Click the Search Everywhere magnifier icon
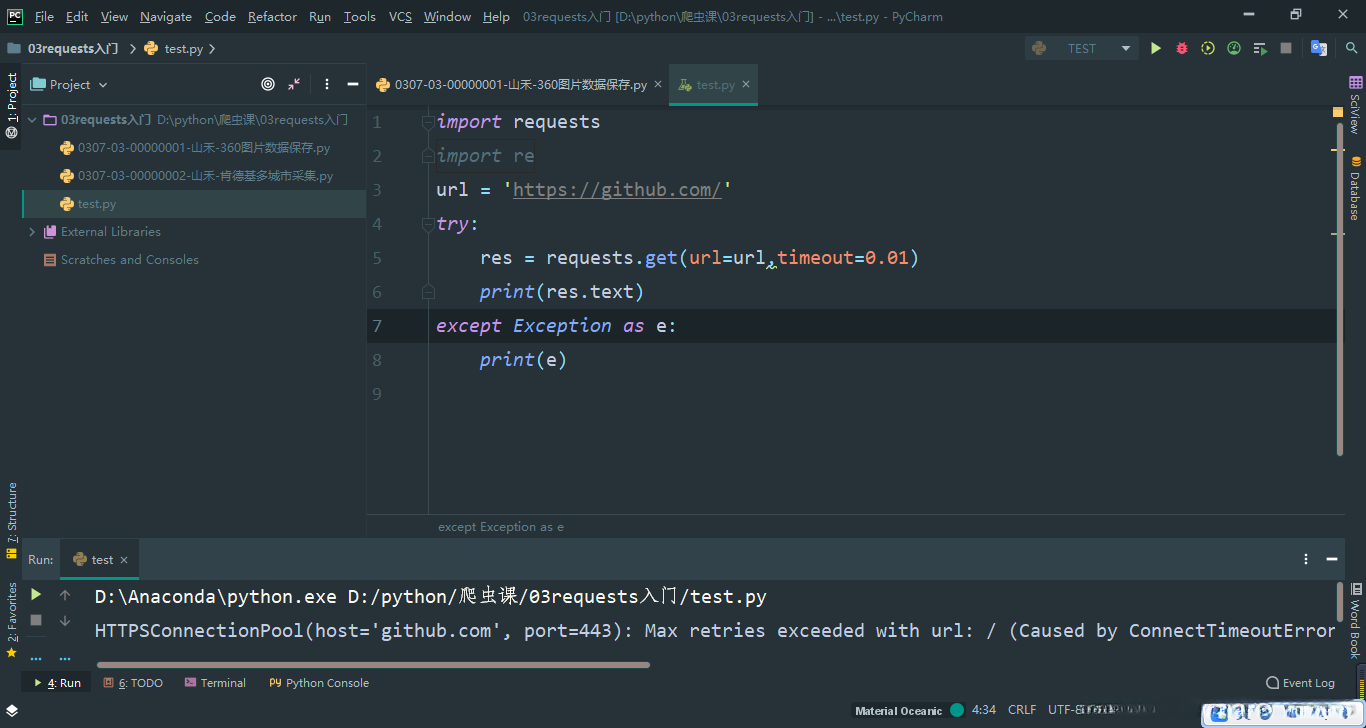Image resolution: width=1366 pixels, height=728 pixels. coord(1350,48)
